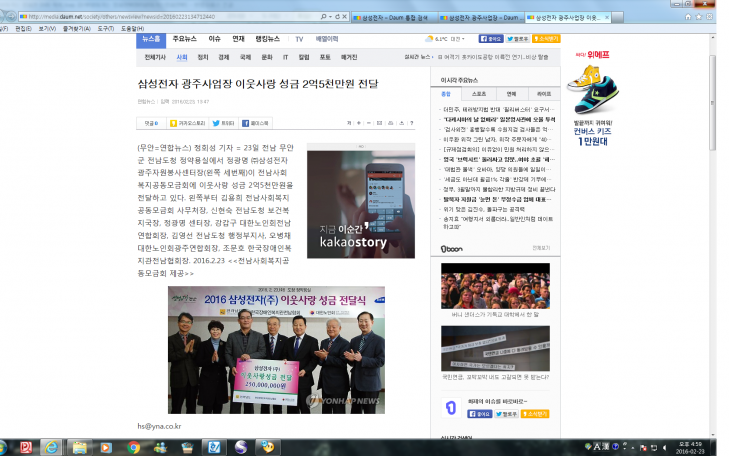
Task: Close the current 삼성전자 광주사업장 이웃 tab
Action: click(607, 18)
